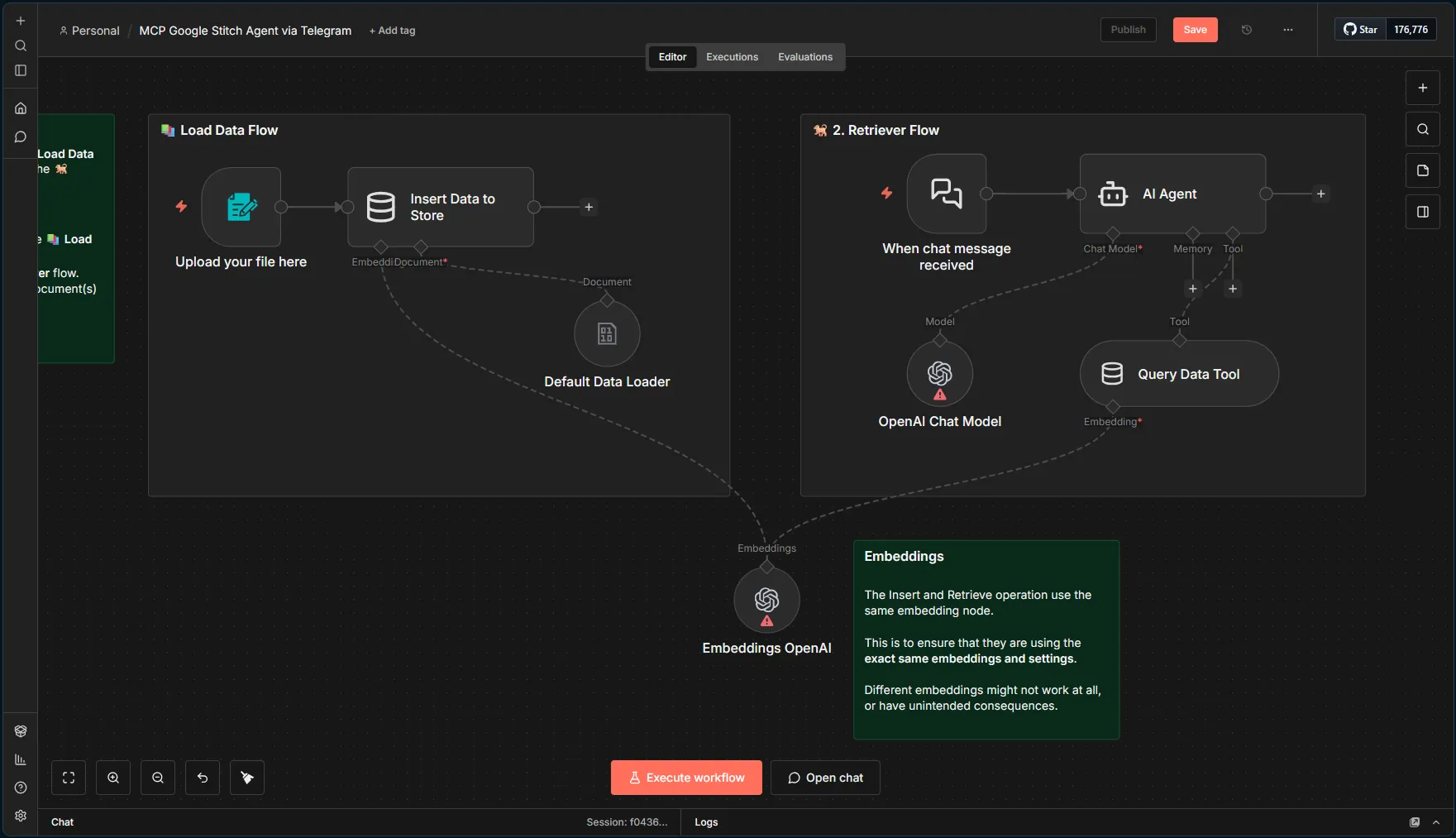Fit the workflow to view with the frame icon
Screen dimensions: 1456x838
[69, 778]
